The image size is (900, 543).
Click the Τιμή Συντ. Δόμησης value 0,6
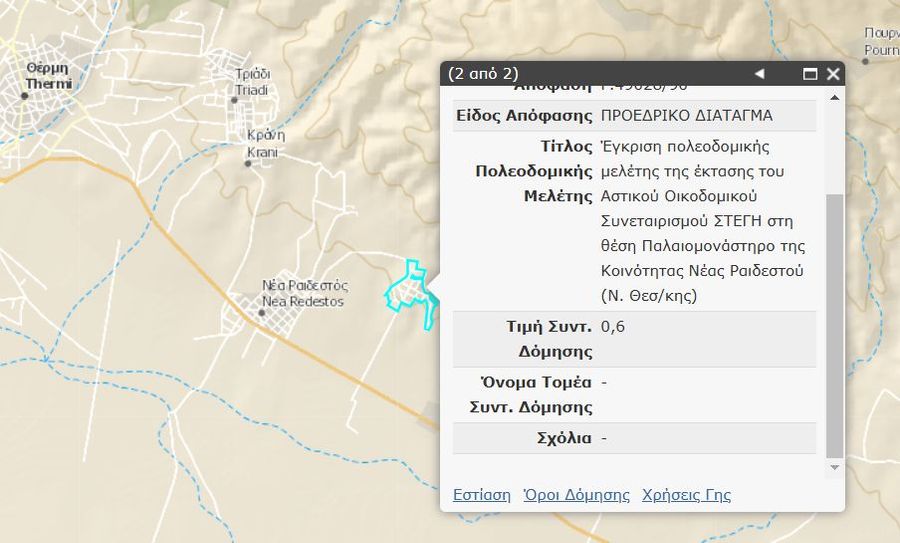tap(613, 327)
